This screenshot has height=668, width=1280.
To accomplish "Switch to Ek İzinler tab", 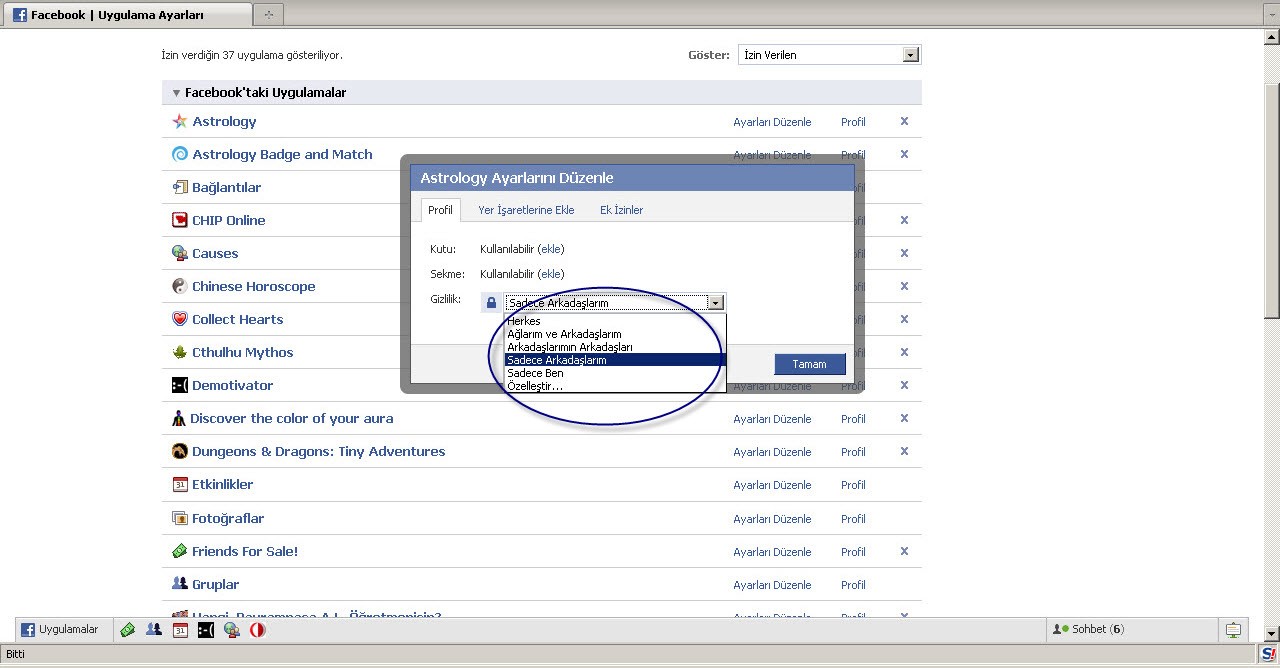I will [621, 210].
